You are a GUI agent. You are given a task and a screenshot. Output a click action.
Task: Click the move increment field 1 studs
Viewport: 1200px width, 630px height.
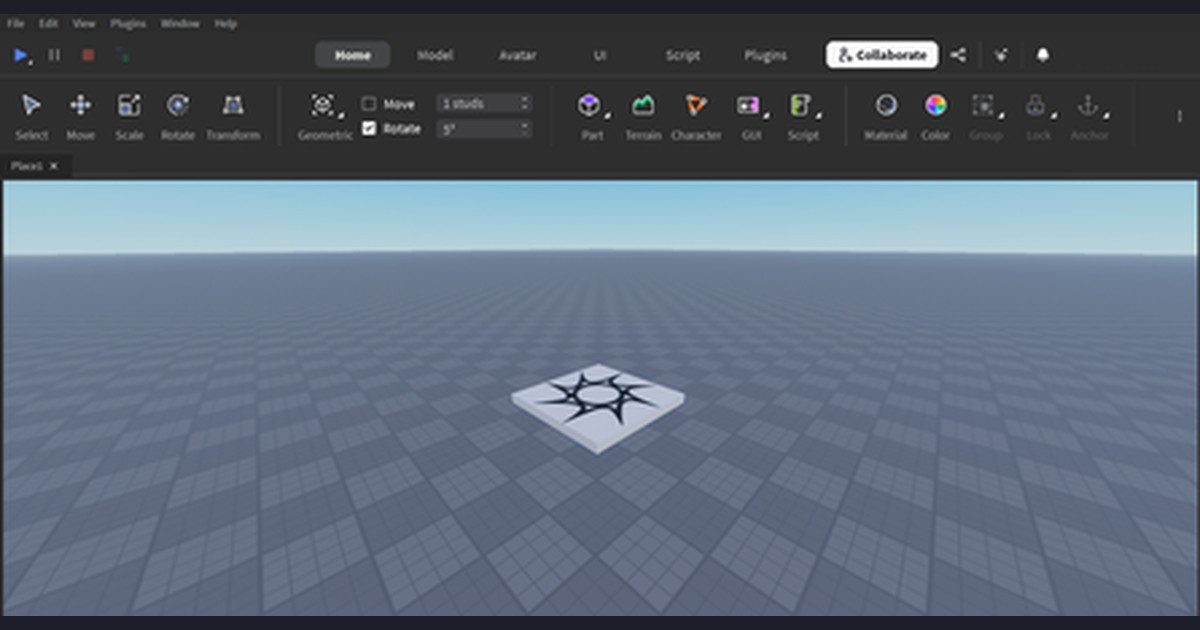click(484, 103)
